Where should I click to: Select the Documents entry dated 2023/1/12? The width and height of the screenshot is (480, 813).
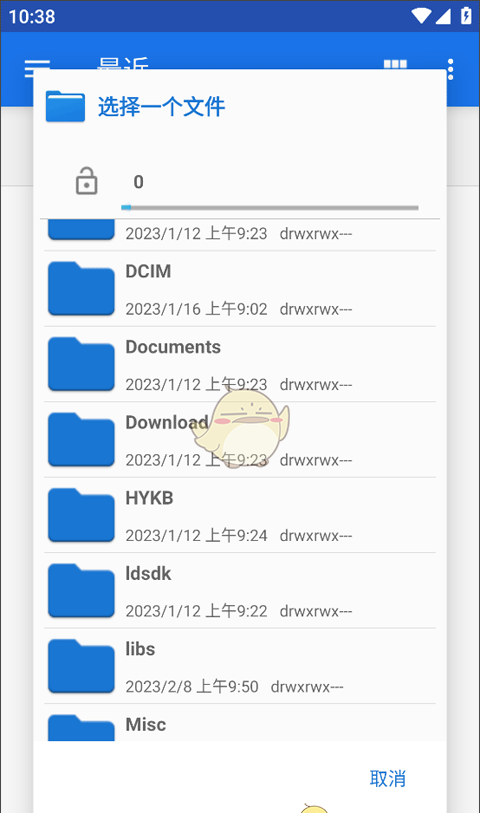[x=240, y=364]
